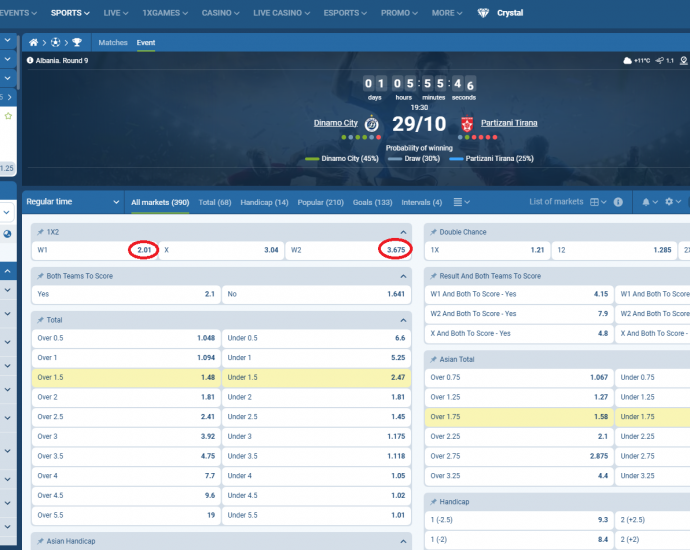Screen dimensions: 690x550
Task: Open Dinamo City team logo
Action: [x=372, y=124]
